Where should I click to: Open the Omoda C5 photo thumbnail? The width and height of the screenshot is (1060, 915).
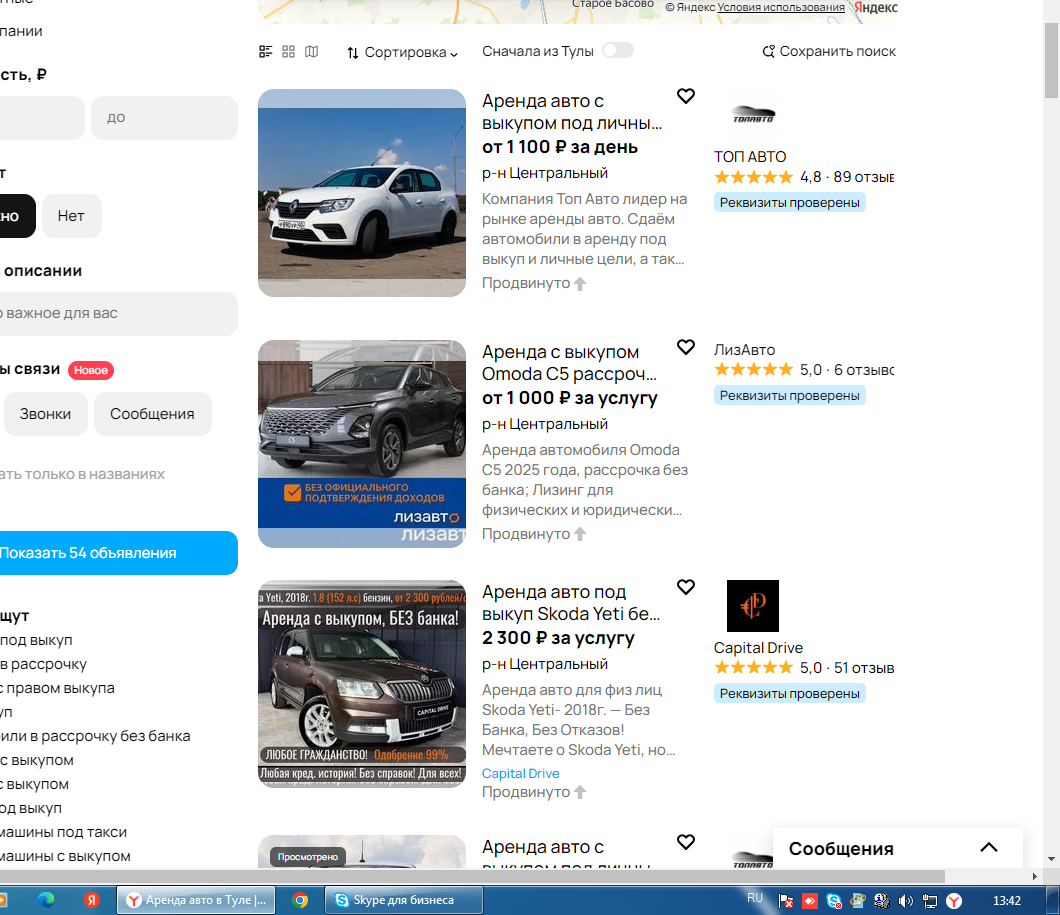click(x=362, y=444)
